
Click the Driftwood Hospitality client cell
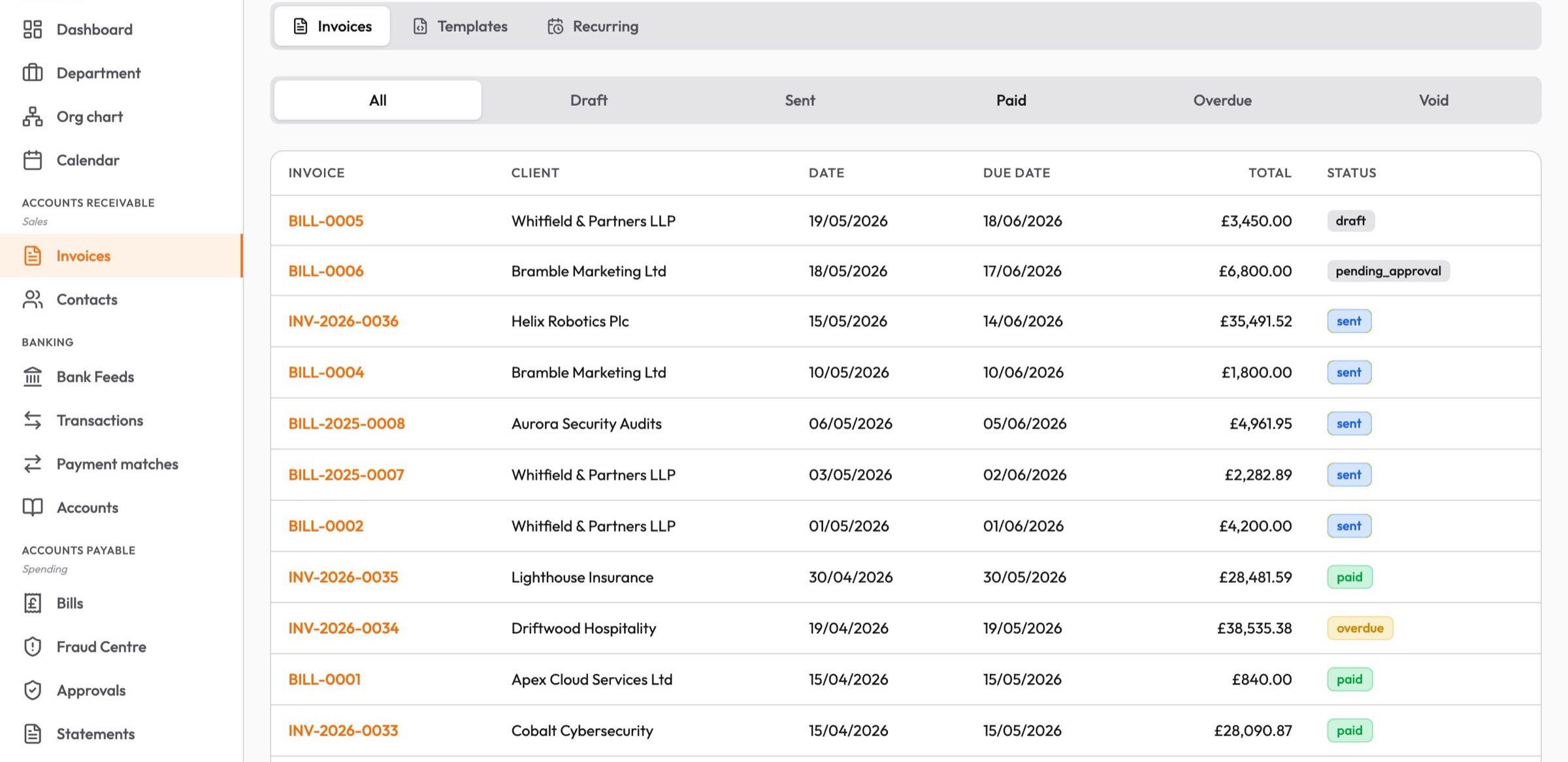[583, 628]
